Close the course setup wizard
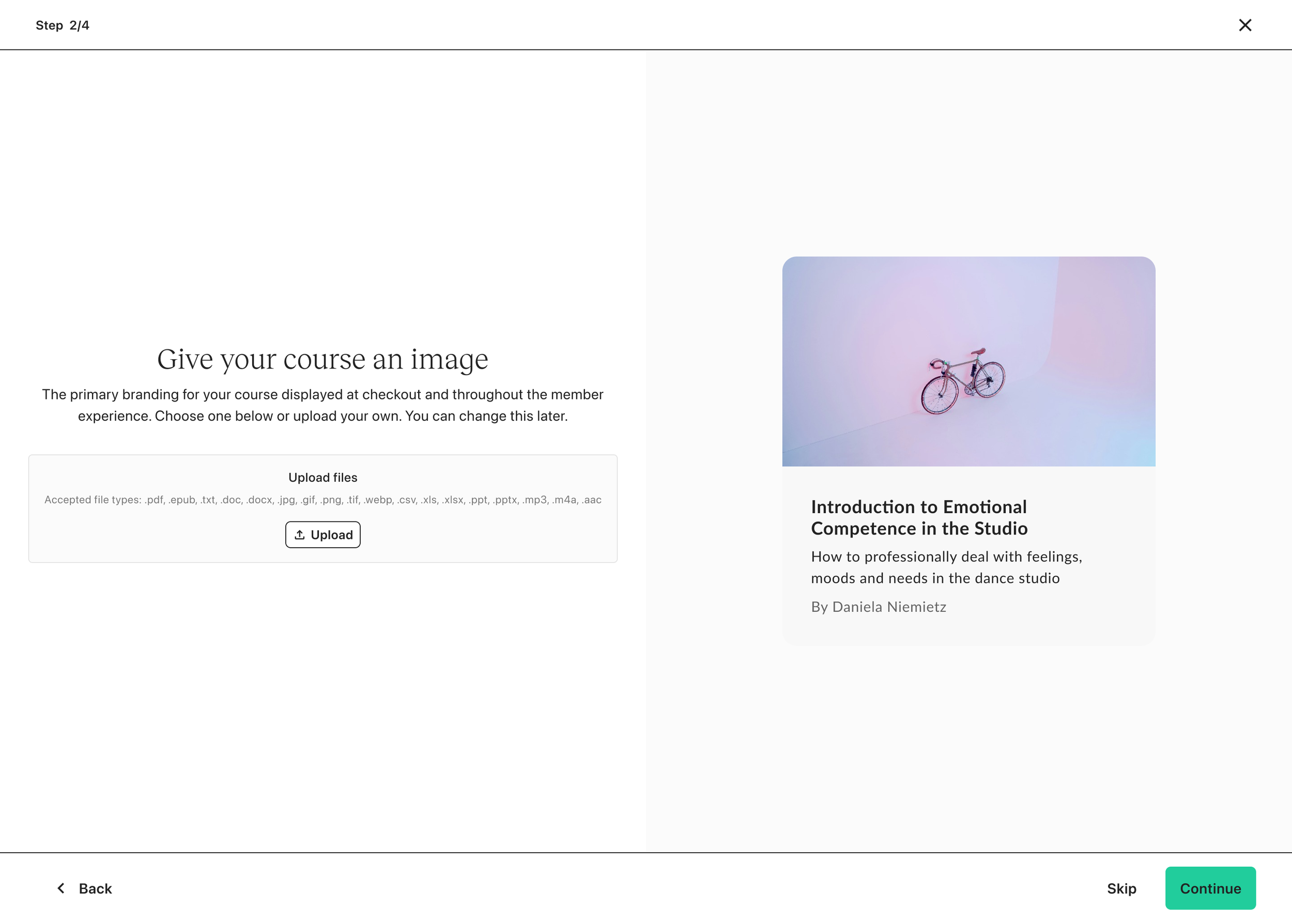The height and width of the screenshot is (924, 1292). pyautogui.click(x=1245, y=25)
